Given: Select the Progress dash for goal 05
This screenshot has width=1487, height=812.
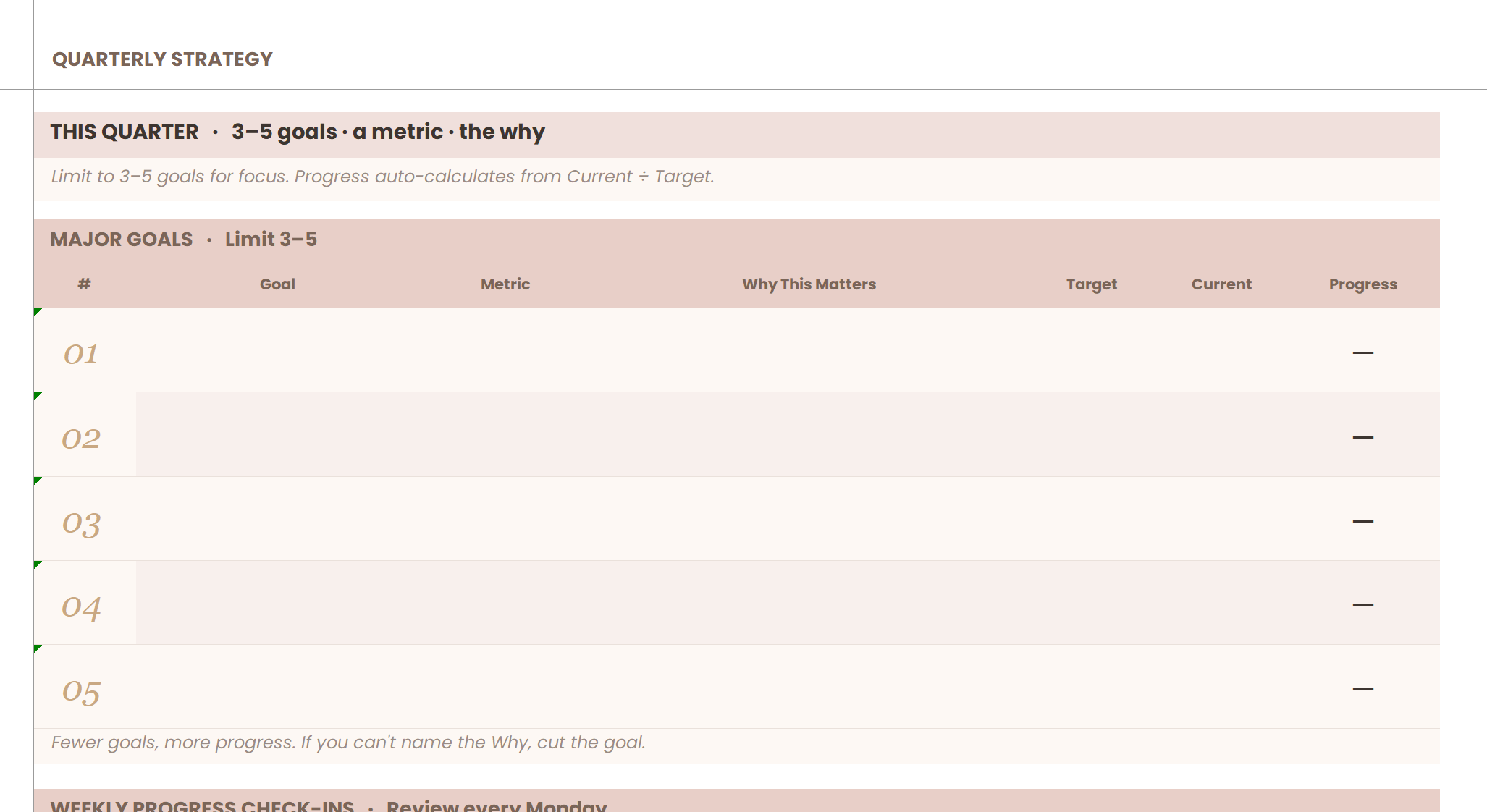Looking at the screenshot, I should pos(1362,689).
